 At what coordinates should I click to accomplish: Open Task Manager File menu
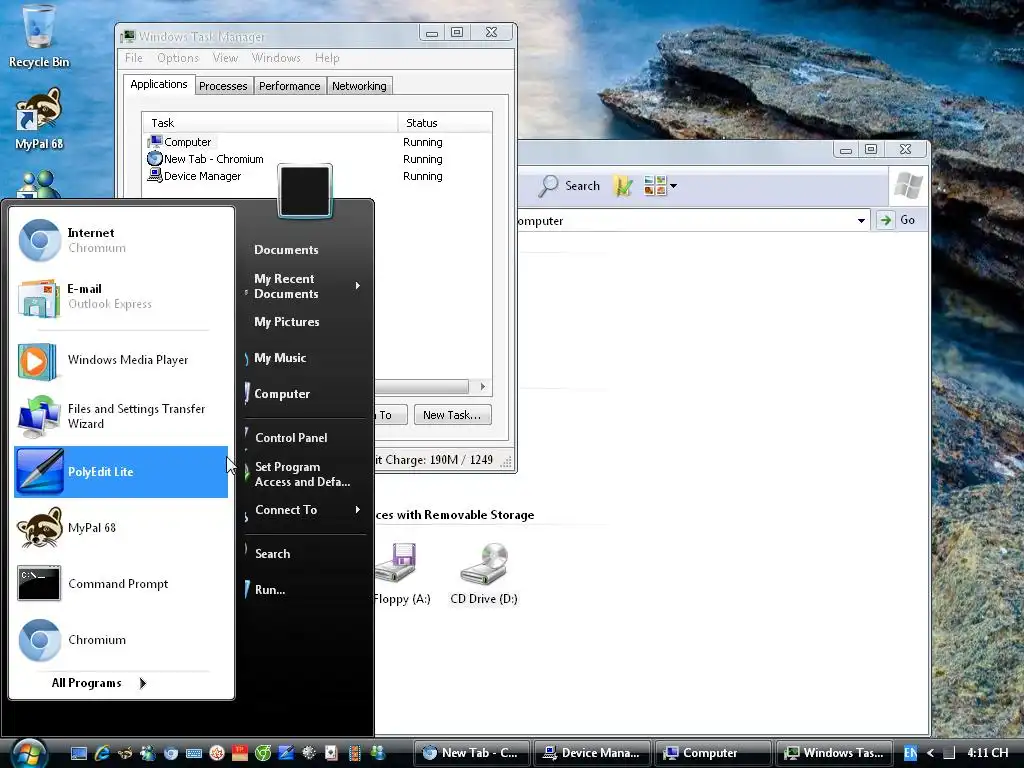(x=134, y=58)
